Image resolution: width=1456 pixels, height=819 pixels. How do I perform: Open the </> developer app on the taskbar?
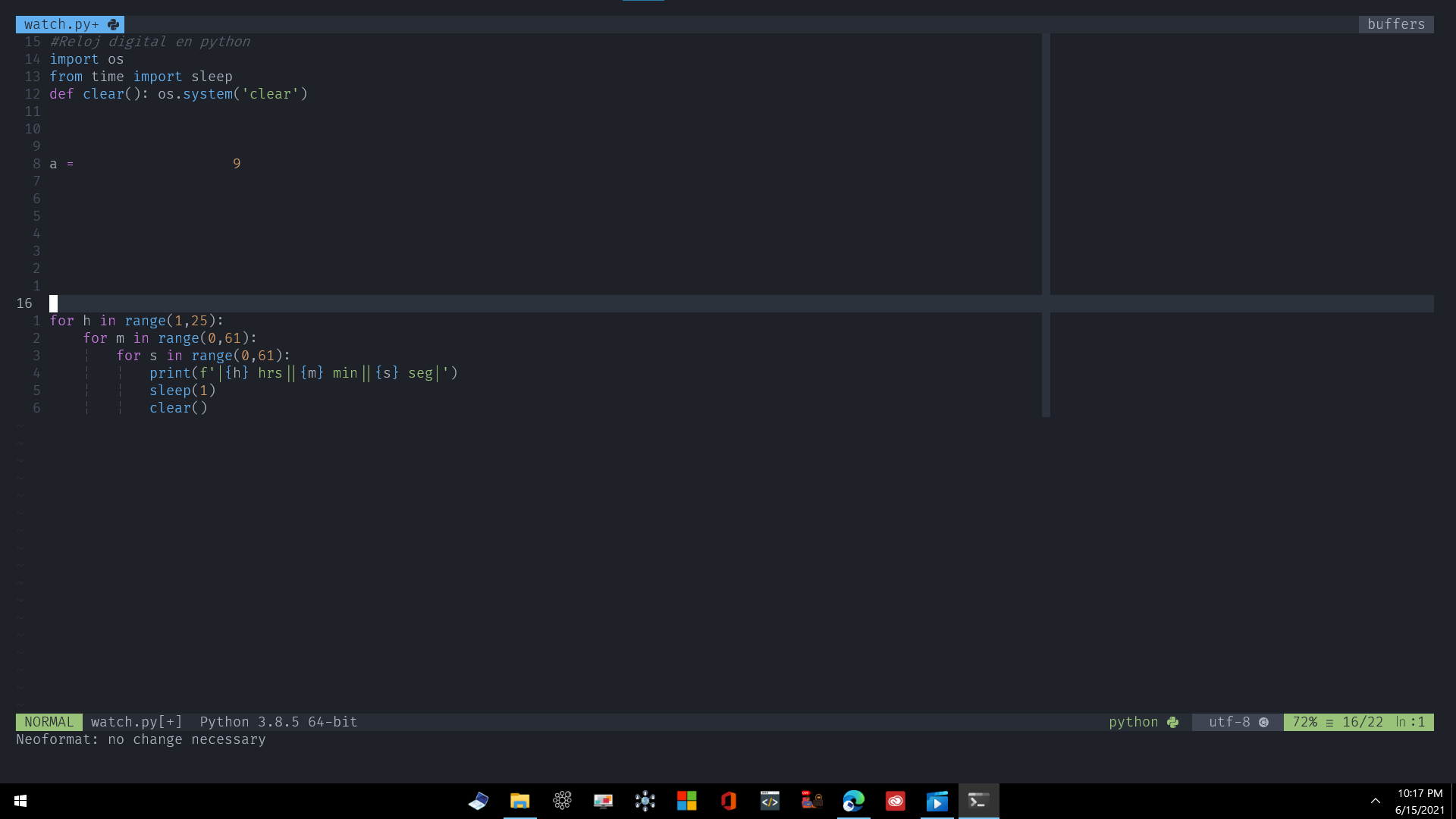click(770, 801)
